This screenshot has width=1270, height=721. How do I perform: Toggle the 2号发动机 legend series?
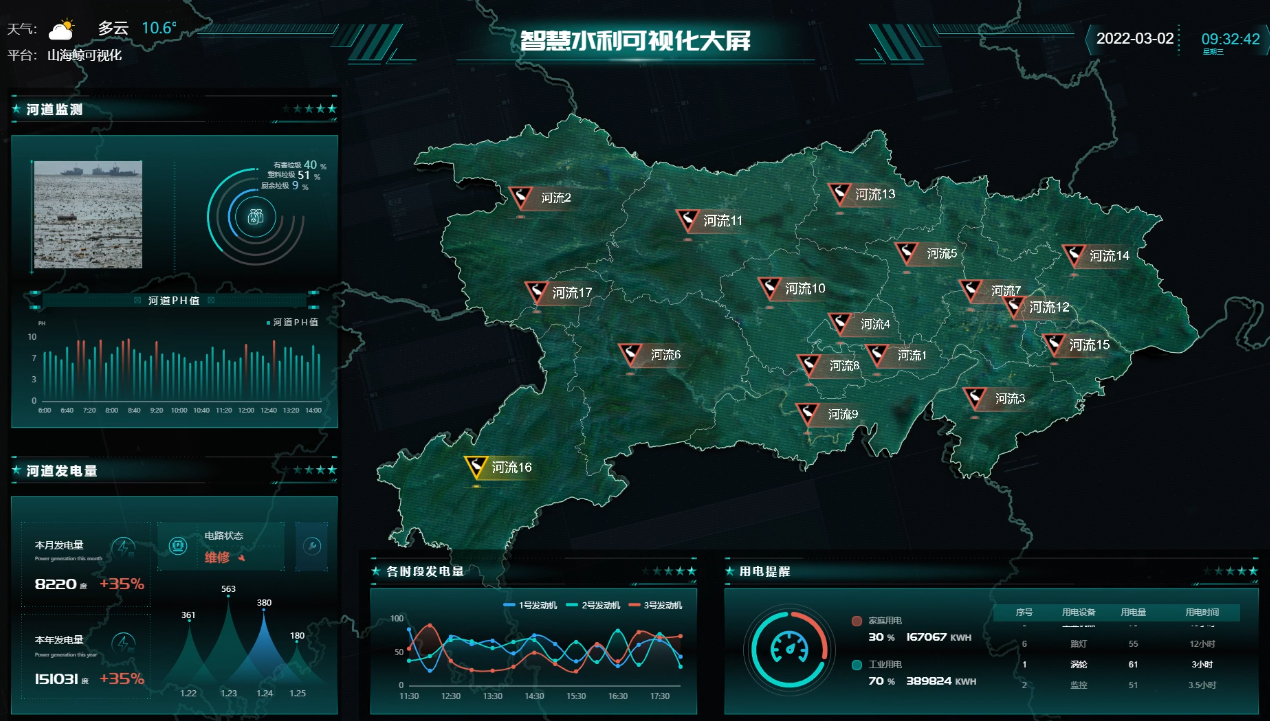click(592, 606)
